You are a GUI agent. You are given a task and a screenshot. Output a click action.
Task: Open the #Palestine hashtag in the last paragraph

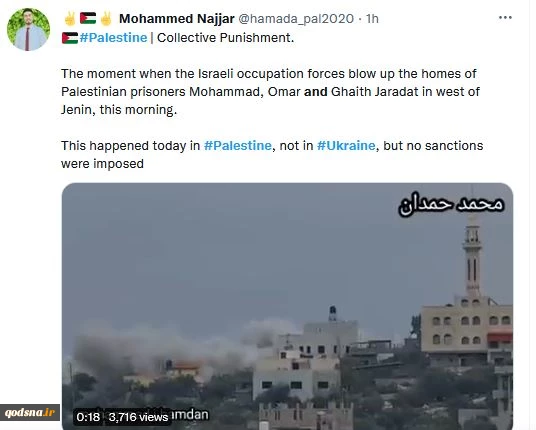click(x=238, y=146)
